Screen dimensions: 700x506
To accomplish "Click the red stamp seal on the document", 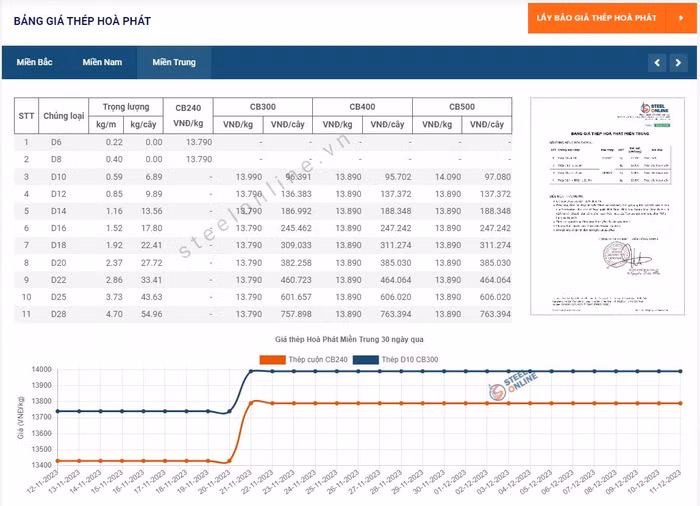I will (x=614, y=255).
